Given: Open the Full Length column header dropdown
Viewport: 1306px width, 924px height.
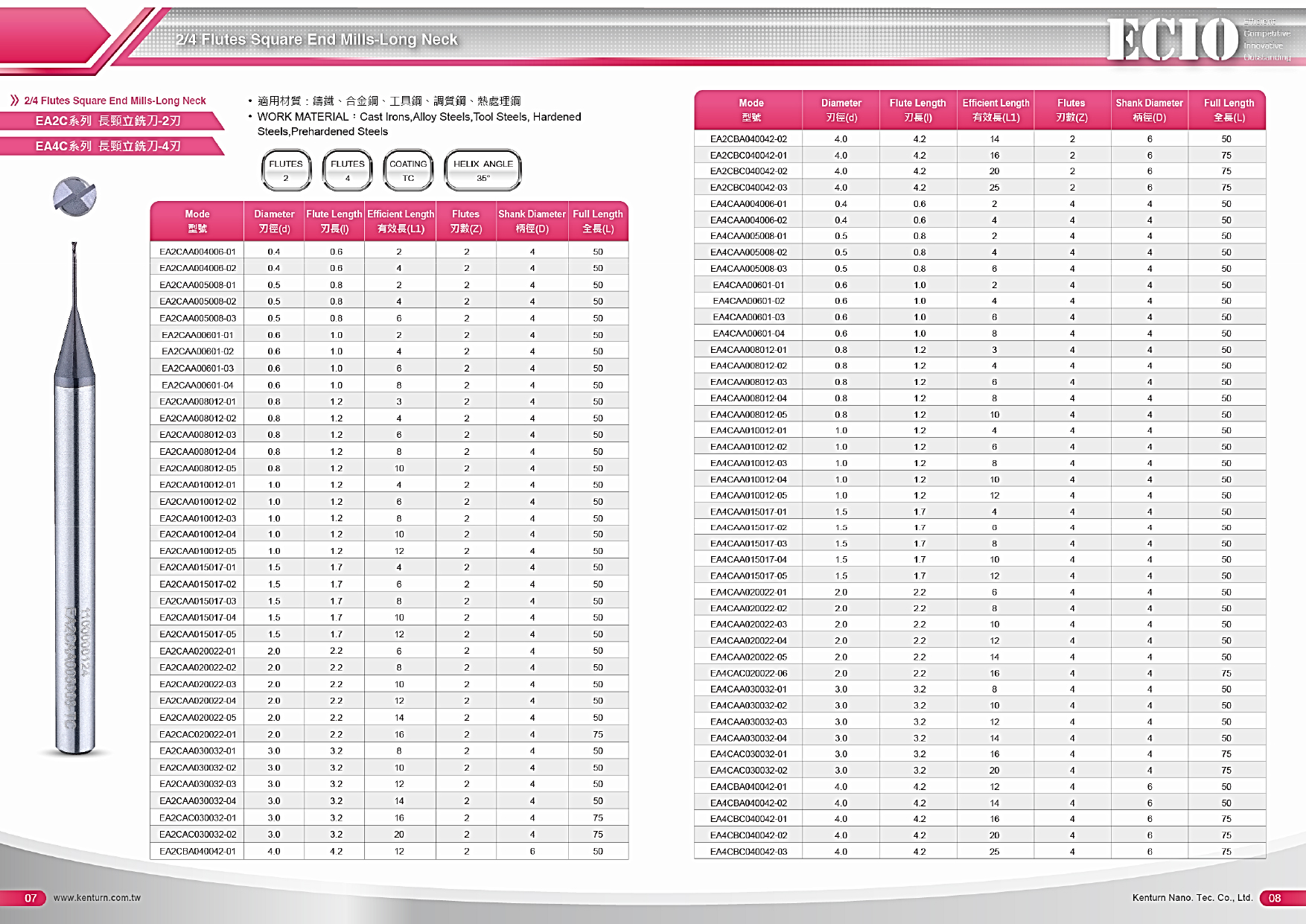Looking at the screenshot, I should (x=599, y=220).
